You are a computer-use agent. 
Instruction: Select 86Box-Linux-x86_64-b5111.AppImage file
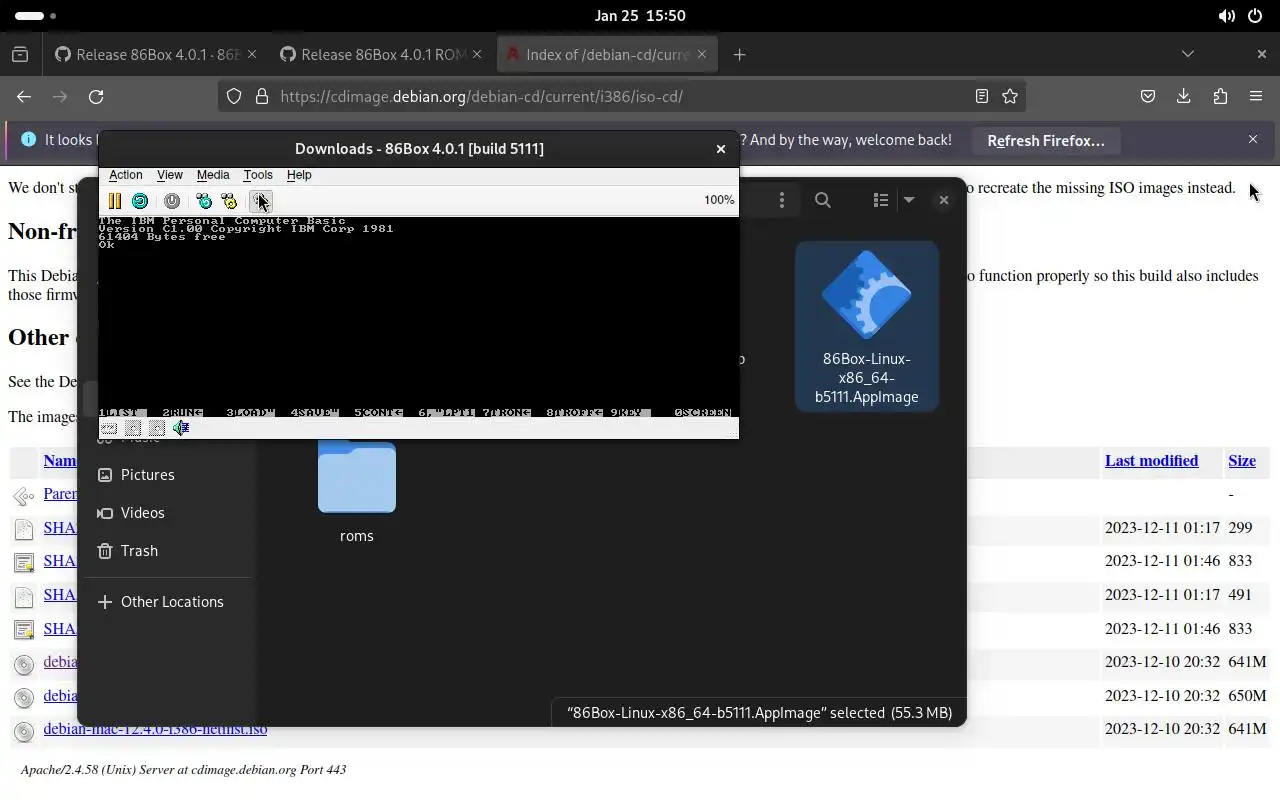[866, 327]
